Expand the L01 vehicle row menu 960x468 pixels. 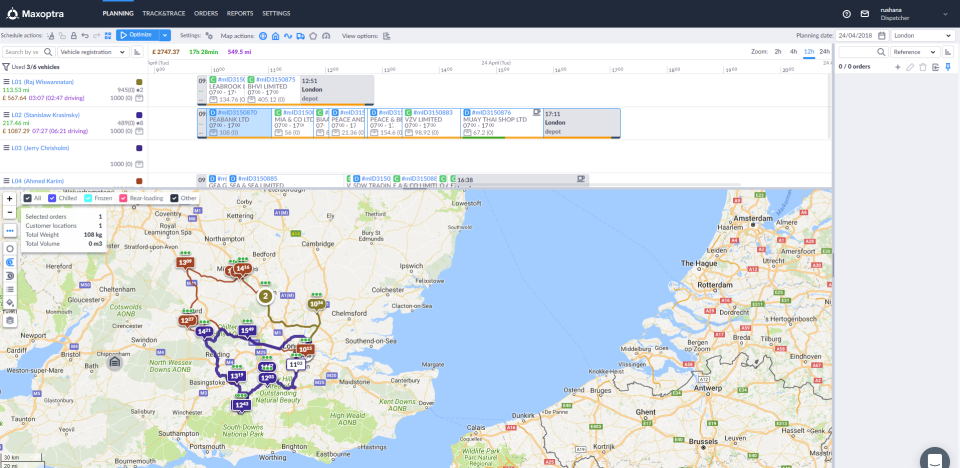[7, 81]
